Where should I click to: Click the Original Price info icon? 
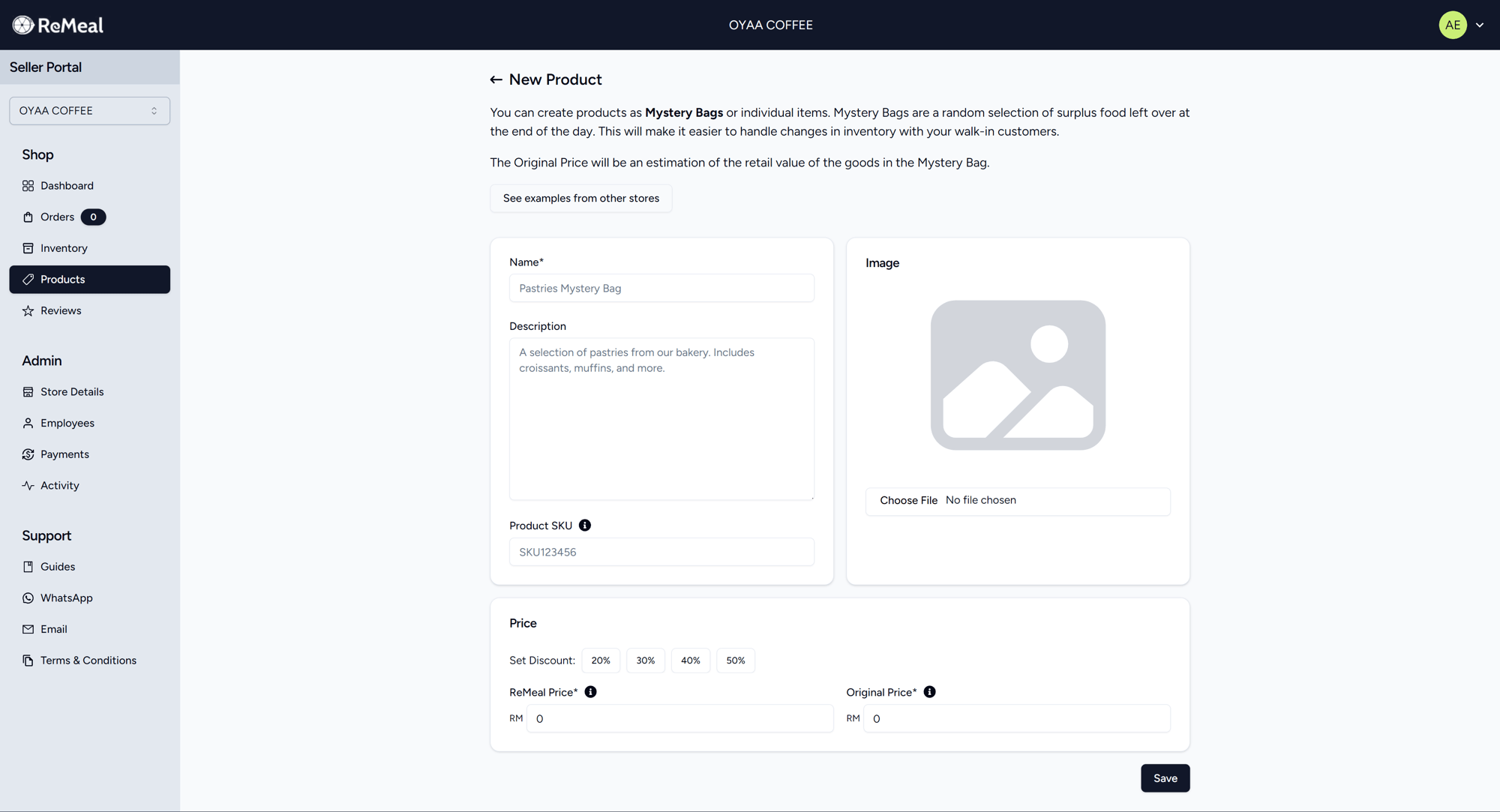pyautogui.click(x=929, y=692)
